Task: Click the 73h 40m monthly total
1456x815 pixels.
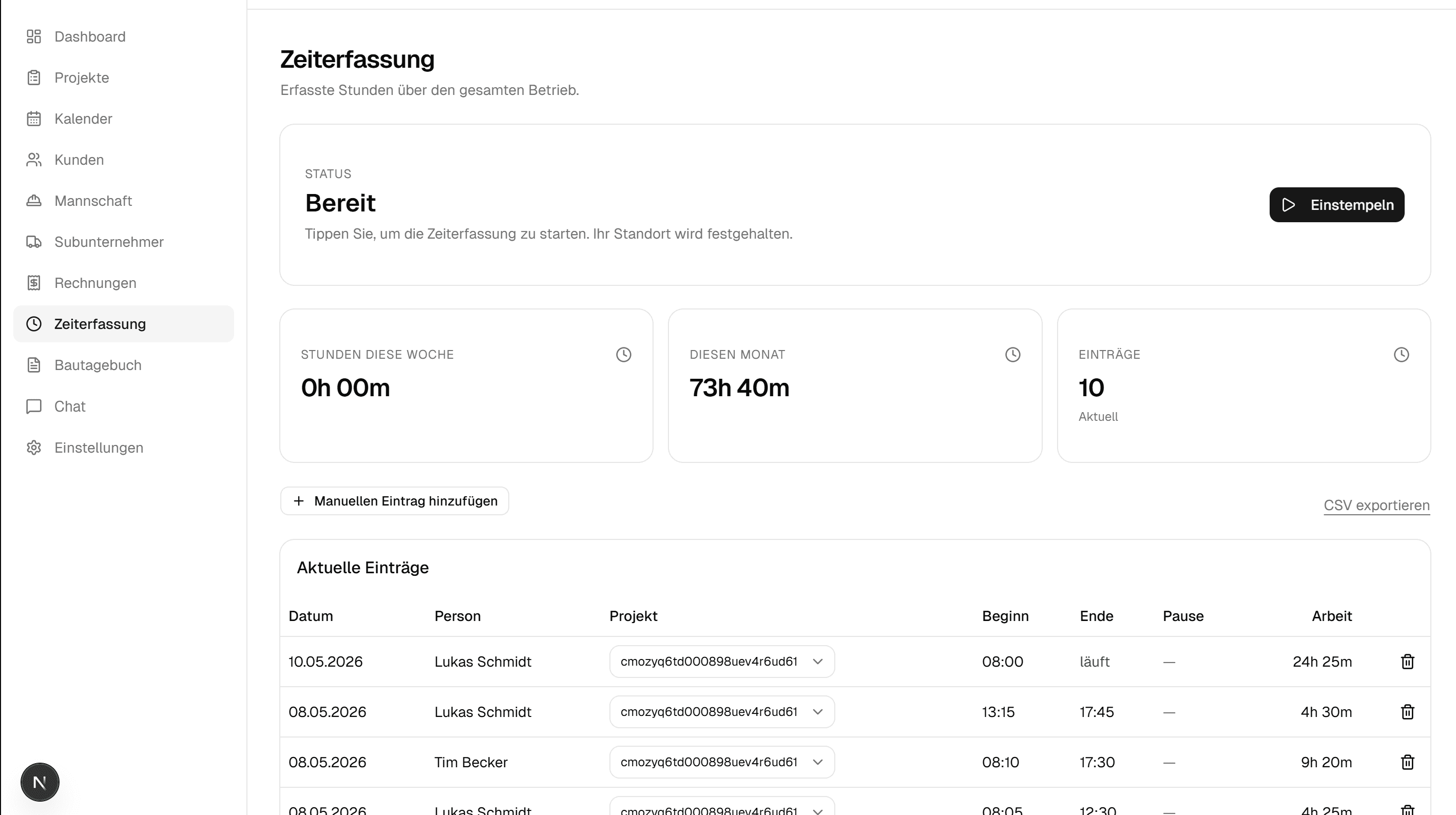Action: click(739, 387)
